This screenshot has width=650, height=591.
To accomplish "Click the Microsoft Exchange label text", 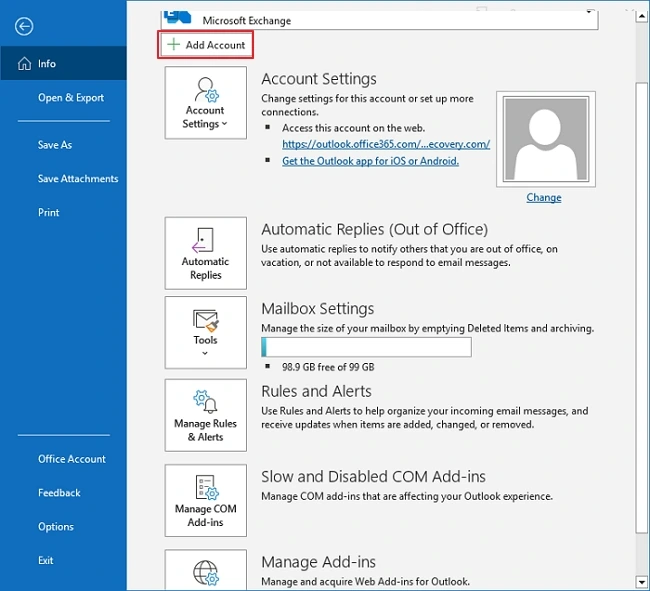I will (x=247, y=21).
